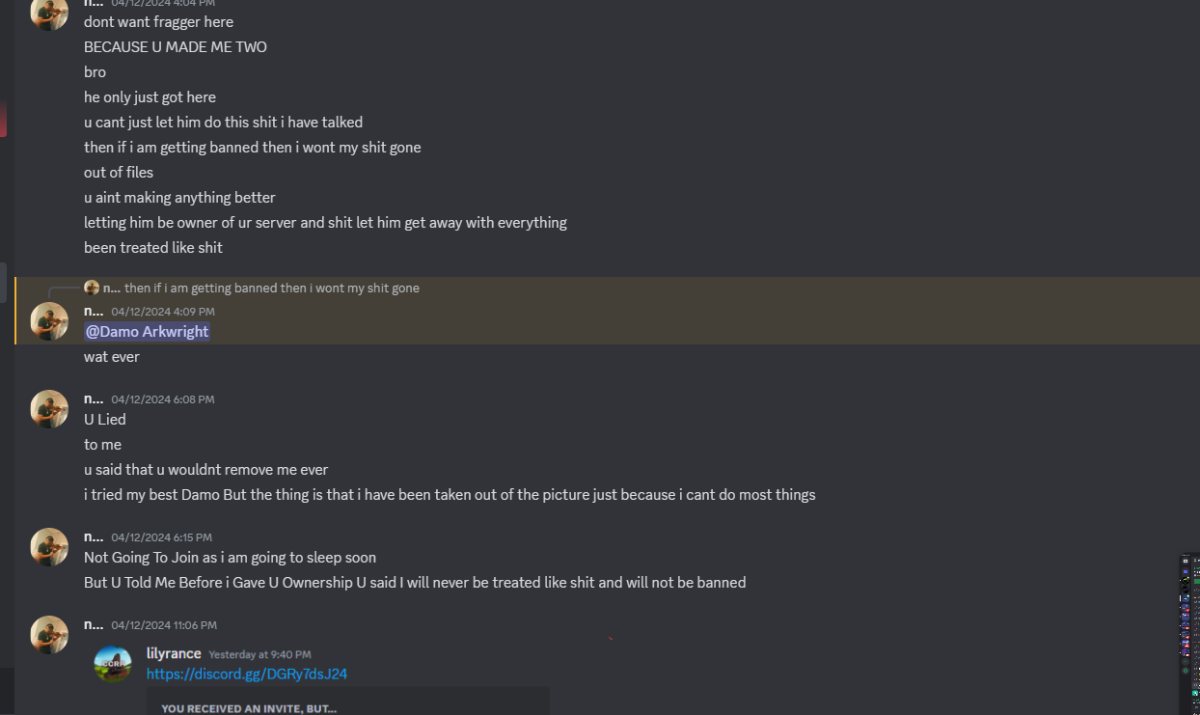Click the lilyrance username

pyautogui.click(x=174, y=654)
